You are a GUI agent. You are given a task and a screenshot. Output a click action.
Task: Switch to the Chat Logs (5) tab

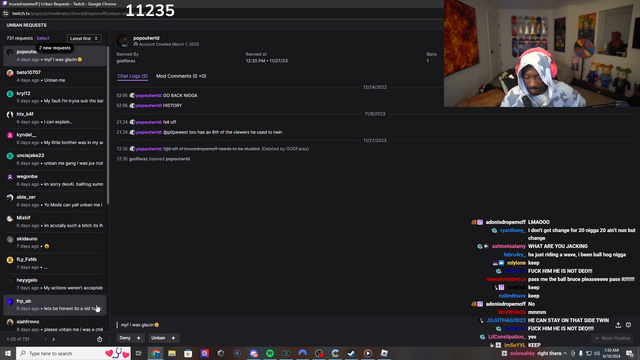click(x=133, y=76)
